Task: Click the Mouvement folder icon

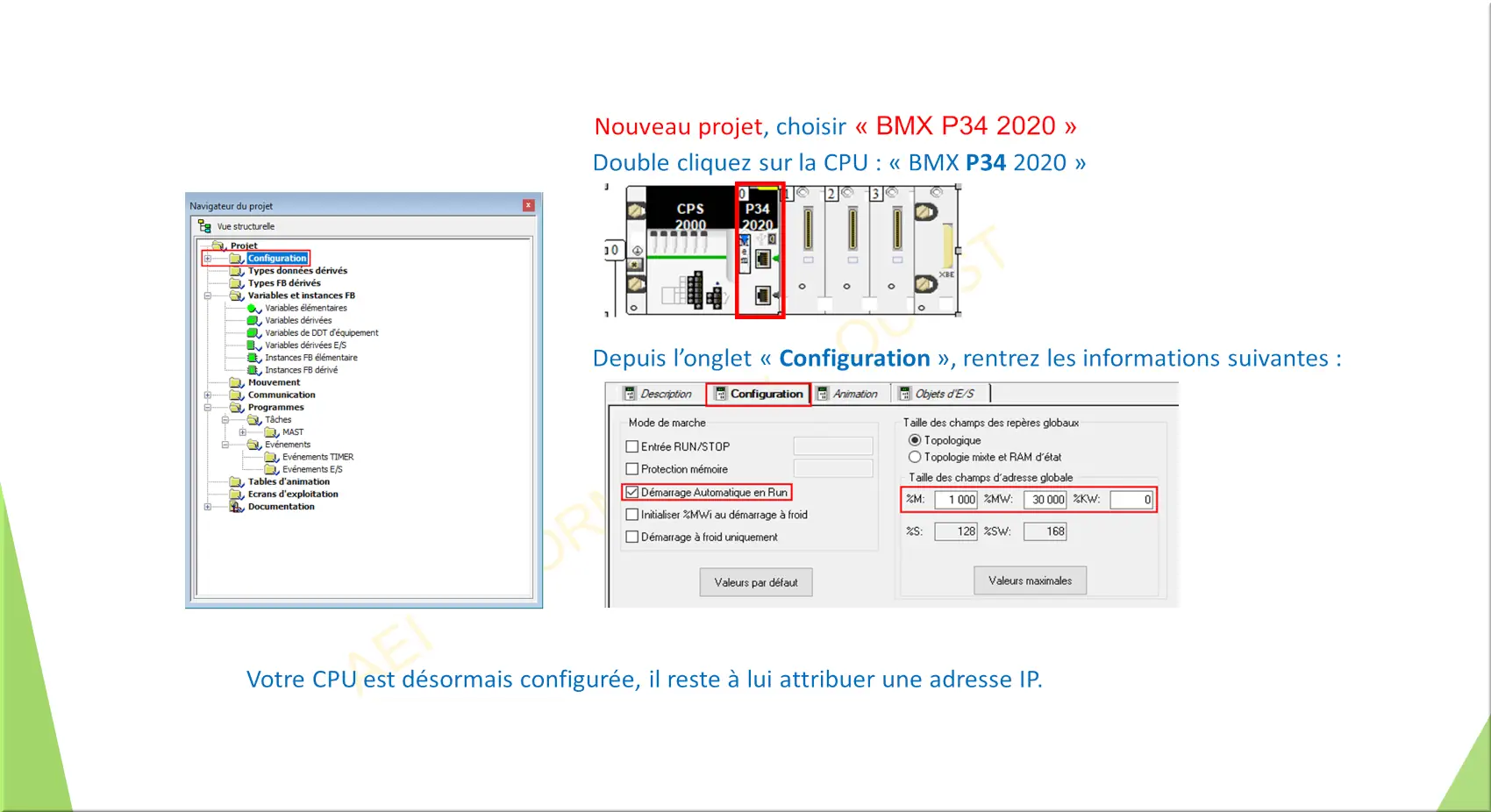Action: 236,382
